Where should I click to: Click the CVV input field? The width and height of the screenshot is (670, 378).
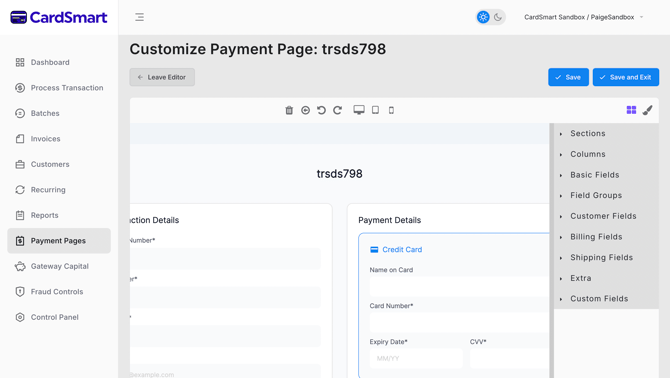pyautogui.click(x=509, y=358)
